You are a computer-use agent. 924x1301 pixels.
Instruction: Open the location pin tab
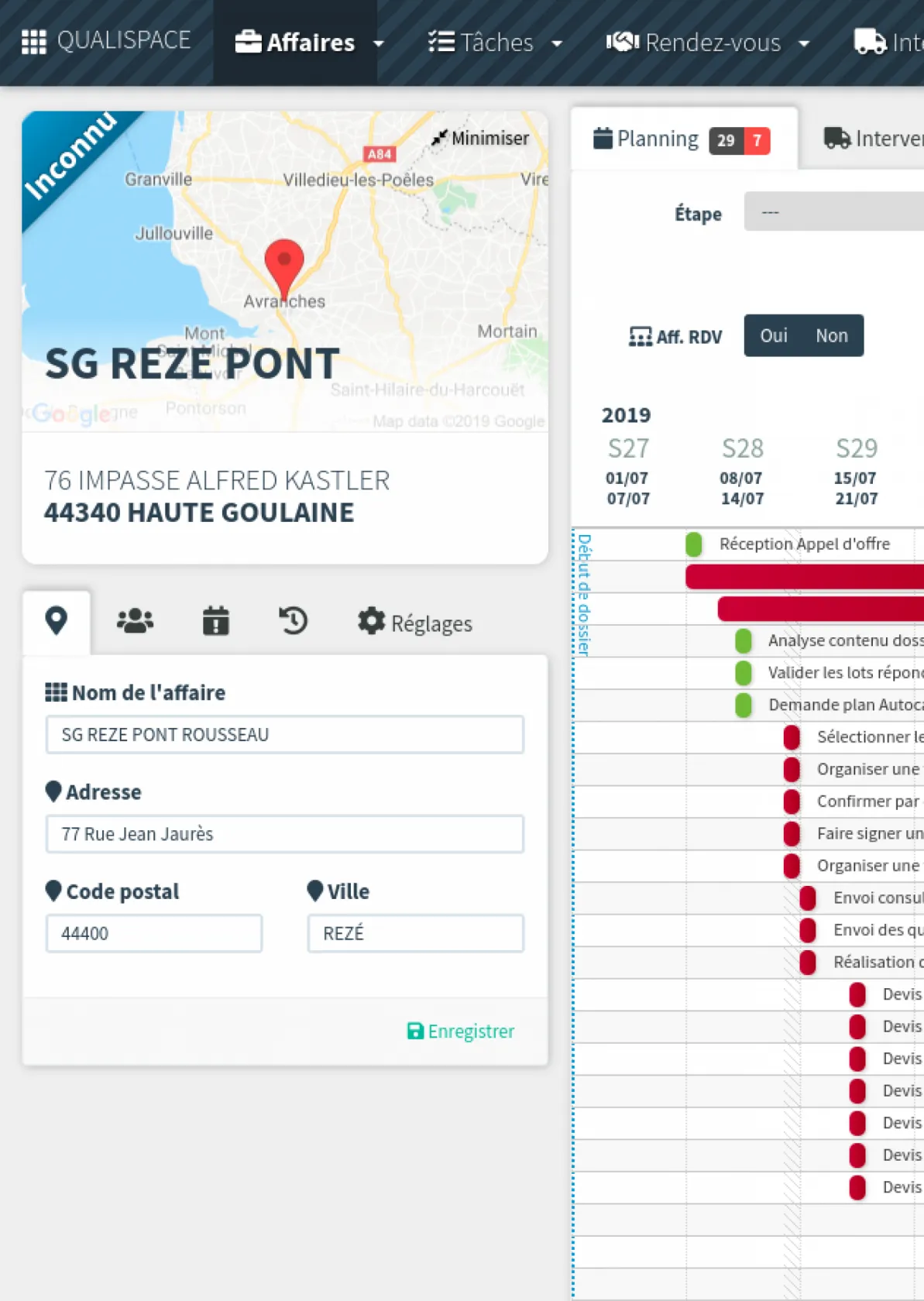pyautogui.click(x=57, y=621)
